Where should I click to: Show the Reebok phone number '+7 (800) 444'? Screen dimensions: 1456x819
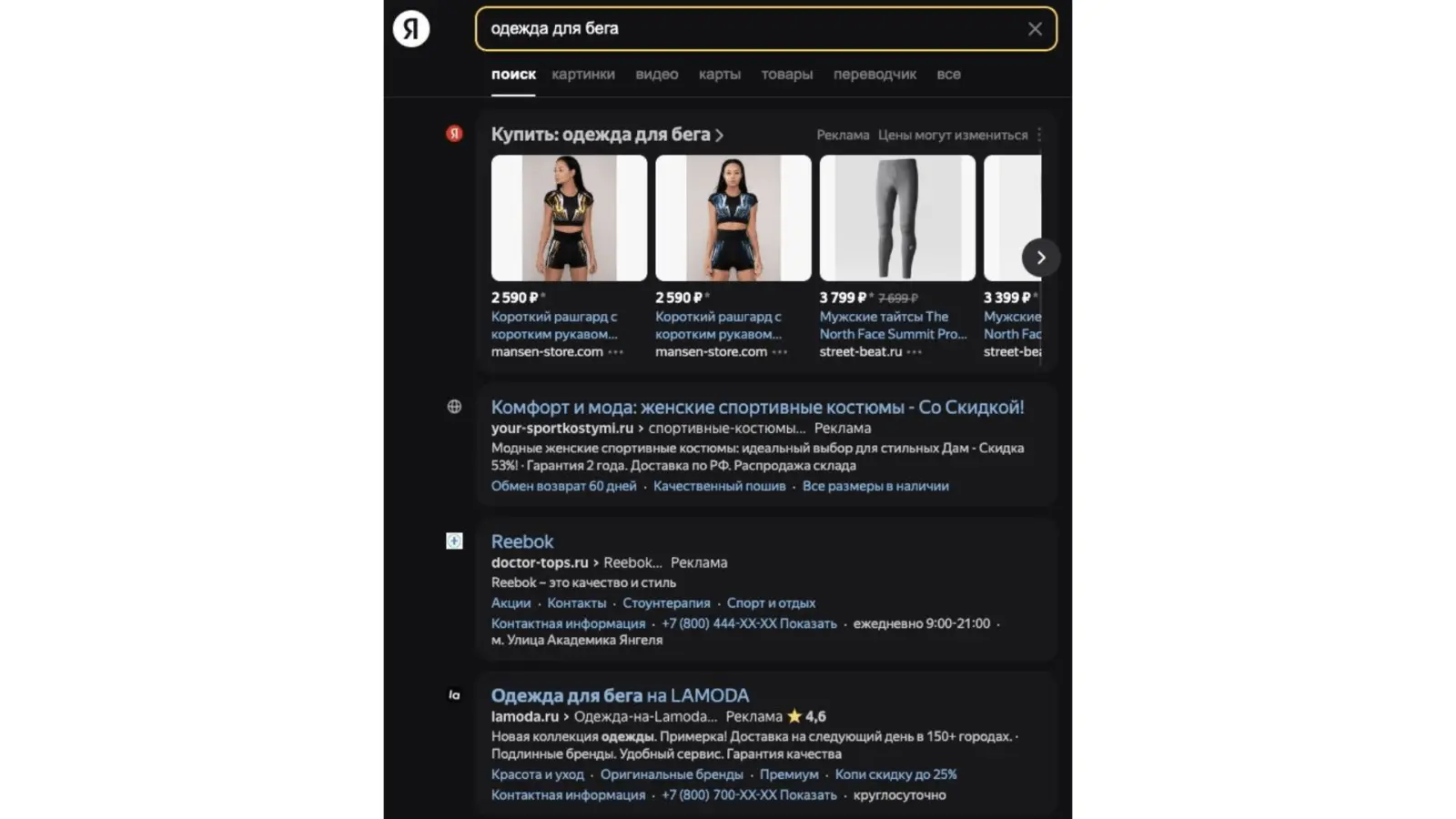[749, 623]
